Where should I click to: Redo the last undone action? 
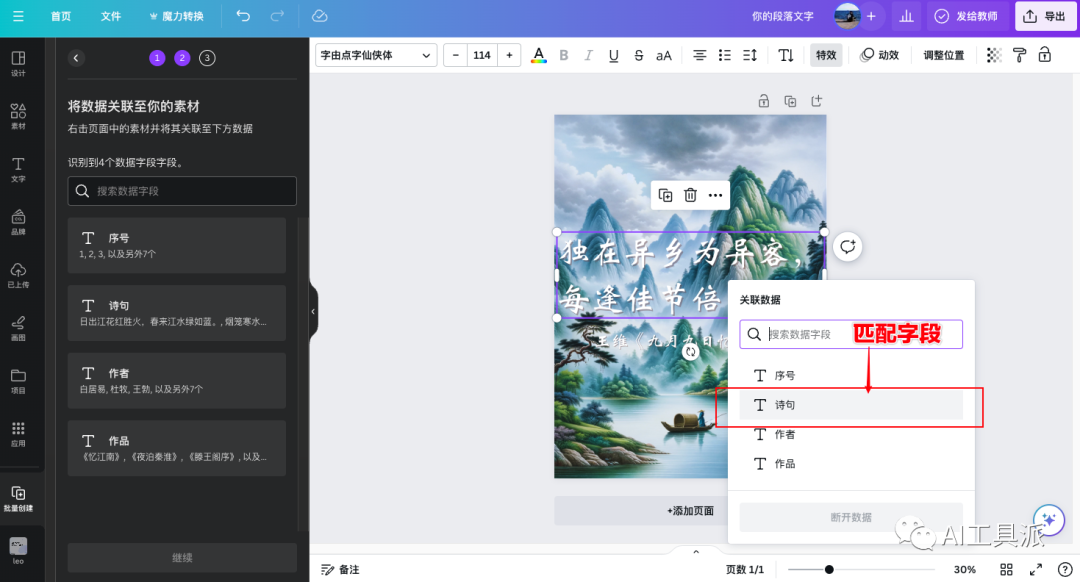tap(277, 16)
